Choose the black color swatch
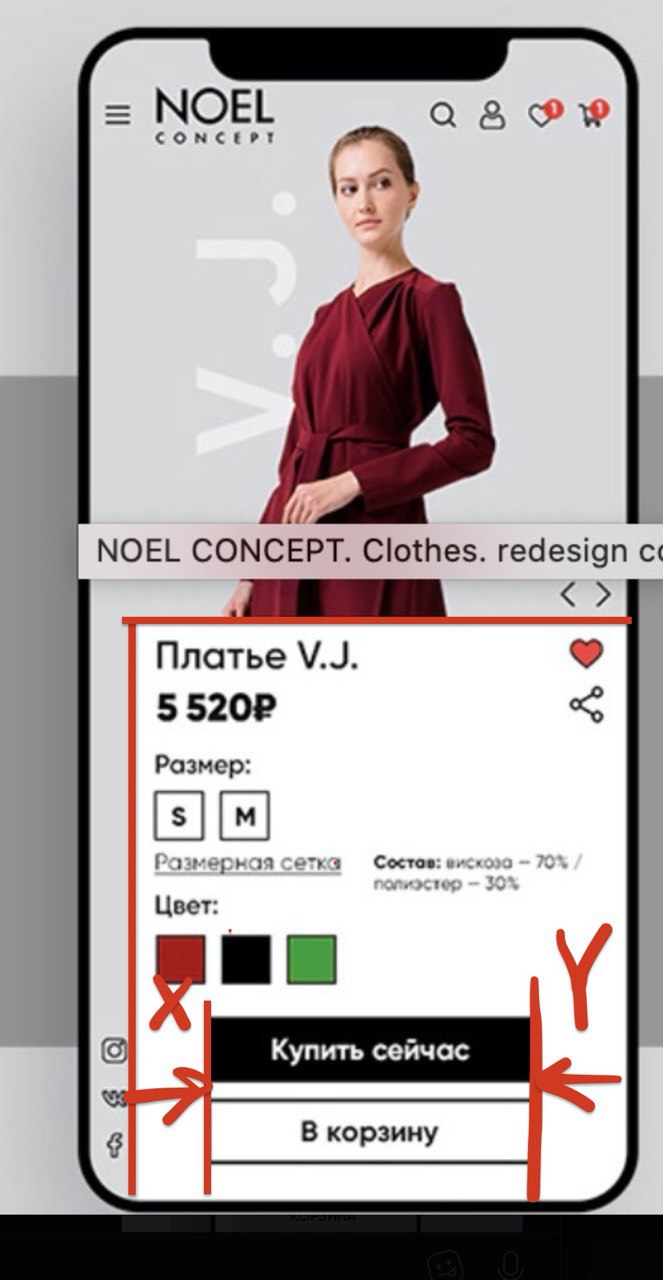Image resolution: width=663 pixels, height=1280 pixels. 247,960
